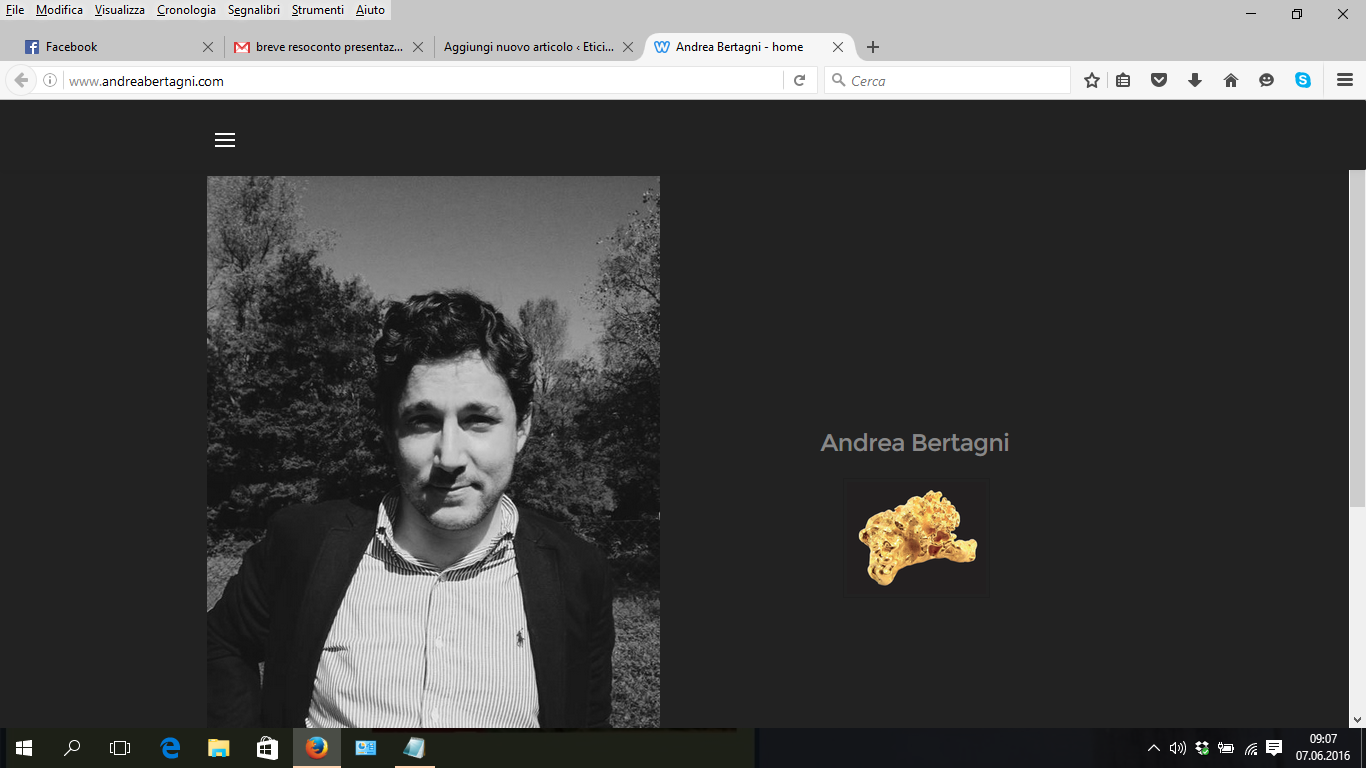This screenshot has width=1366, height=768.
Task: Open the Aiuto menu
Action: [370, 10]
